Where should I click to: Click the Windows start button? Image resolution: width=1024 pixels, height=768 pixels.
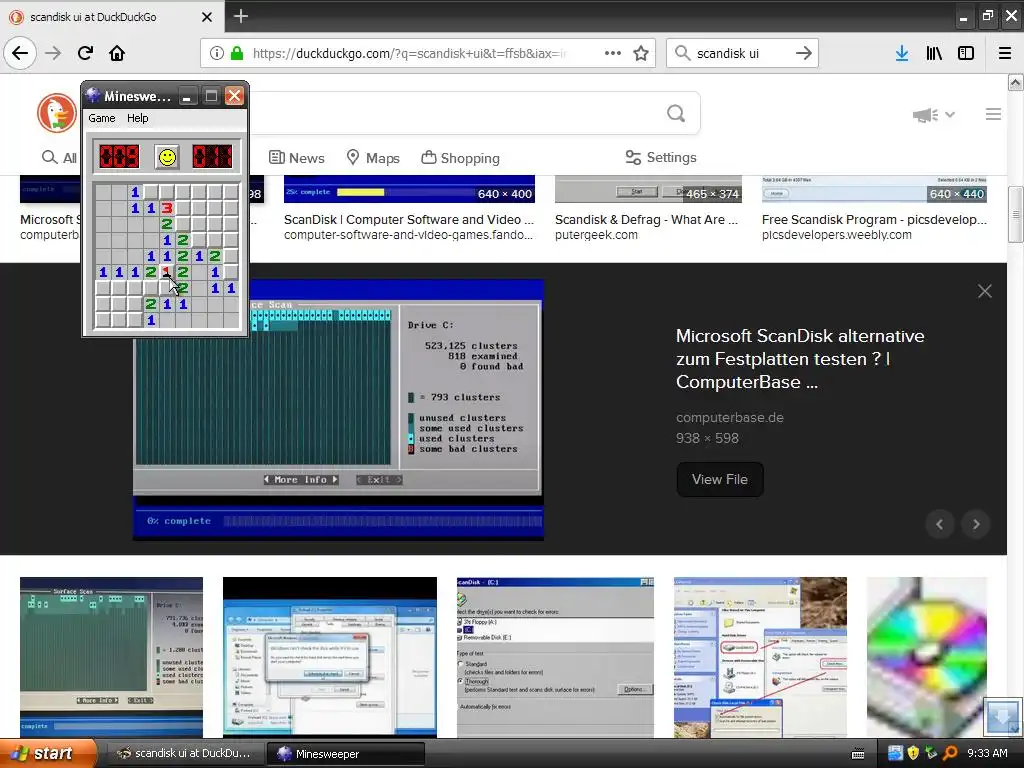coord(48,753)
